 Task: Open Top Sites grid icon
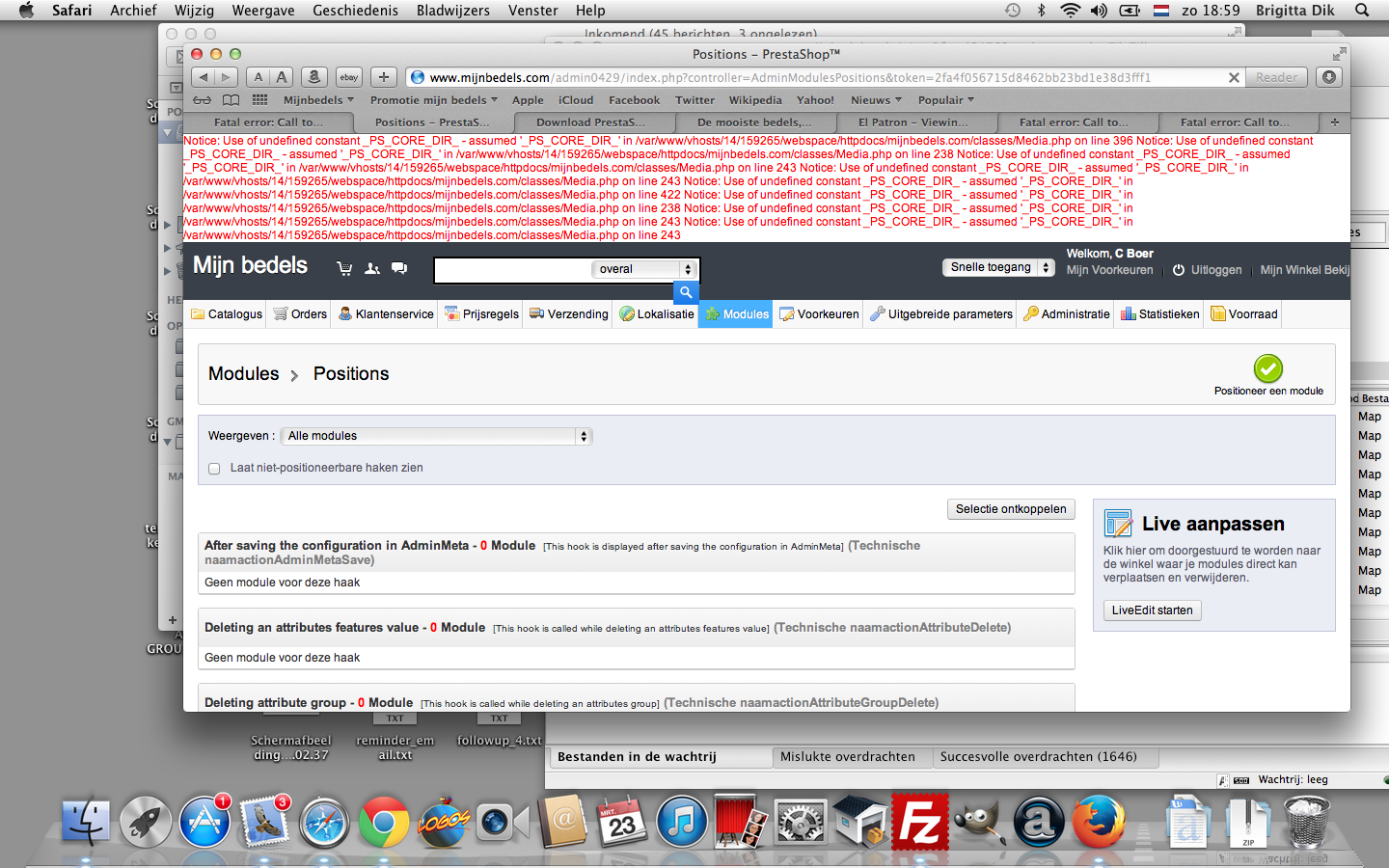pyautogui.click(x=259, y=100)
